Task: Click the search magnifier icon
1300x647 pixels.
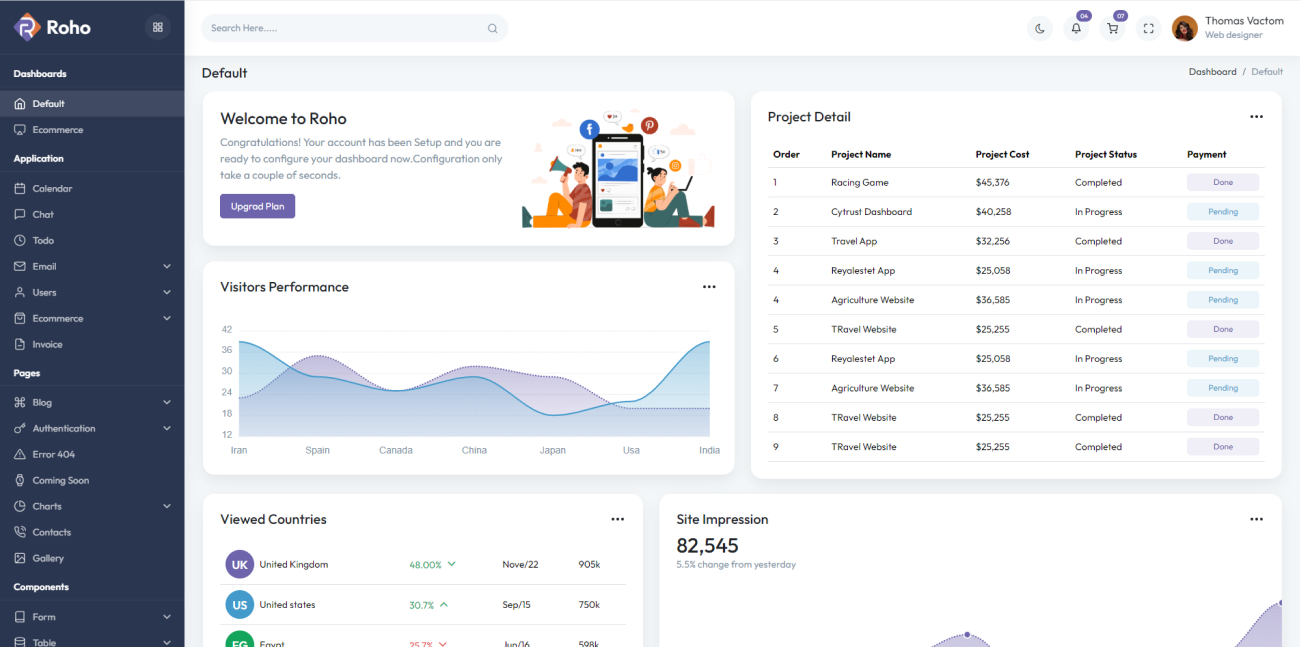Action: 492,28
